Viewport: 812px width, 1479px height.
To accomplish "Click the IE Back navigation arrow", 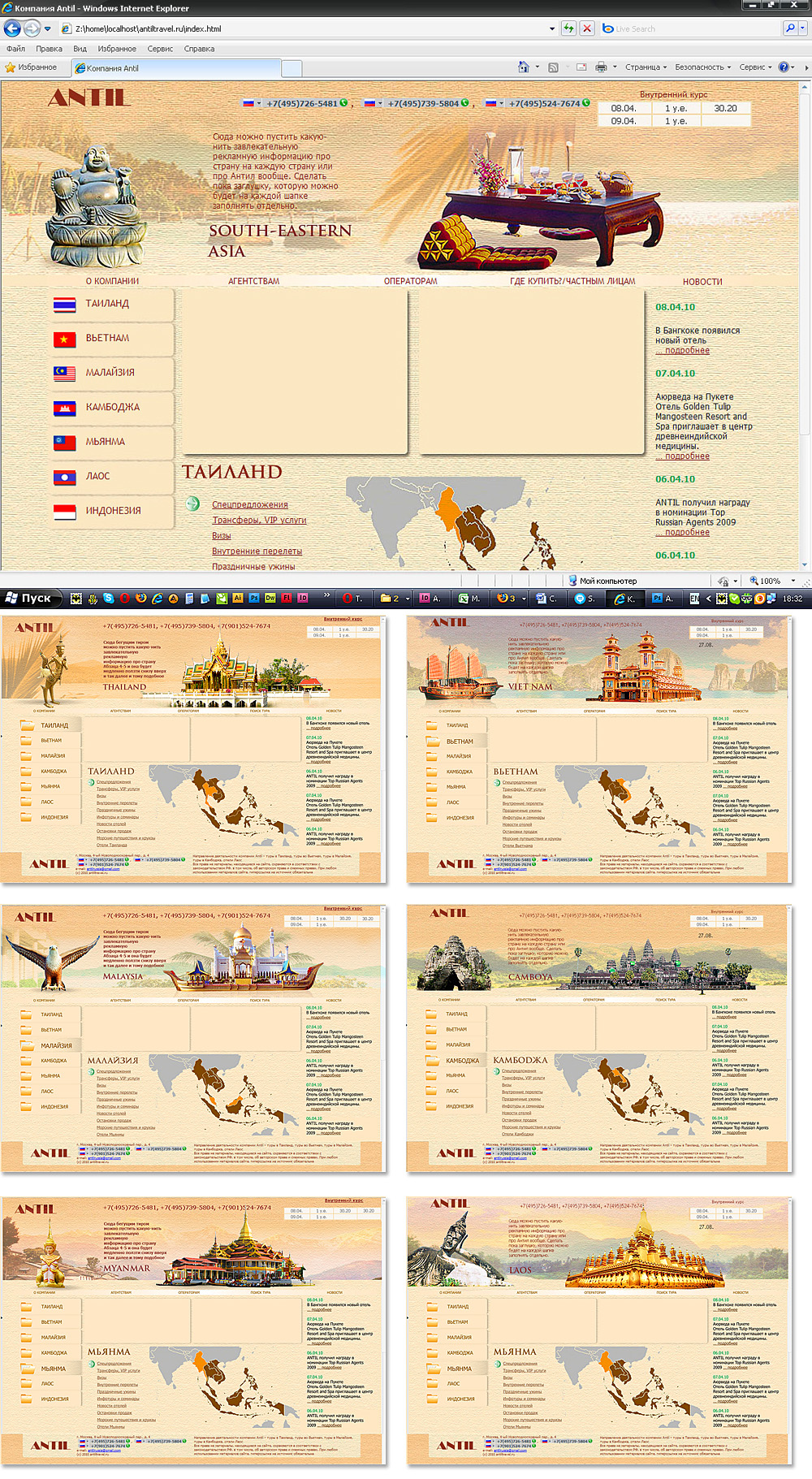I will tap(12, 28).
